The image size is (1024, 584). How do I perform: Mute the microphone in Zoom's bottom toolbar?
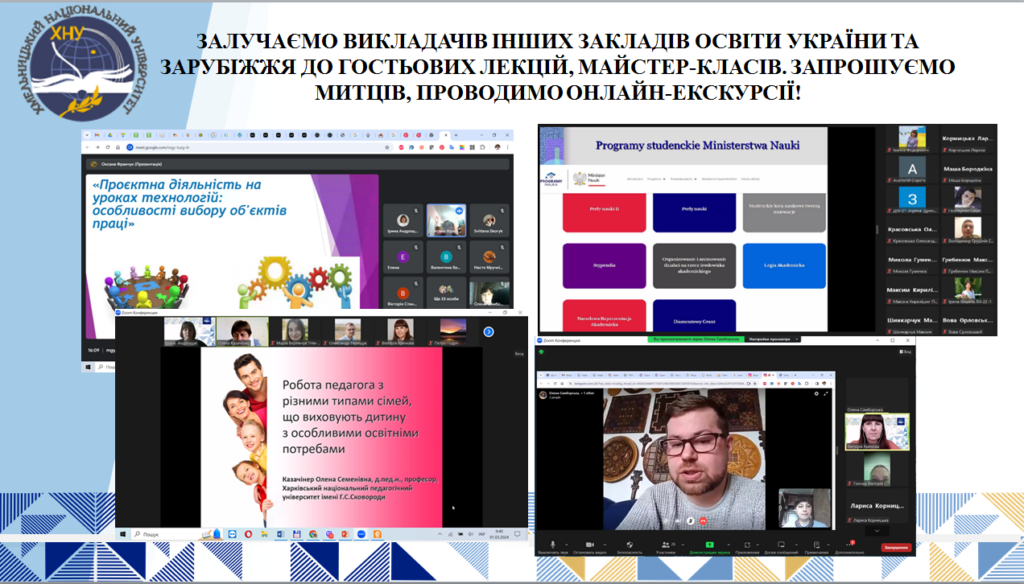552,545
